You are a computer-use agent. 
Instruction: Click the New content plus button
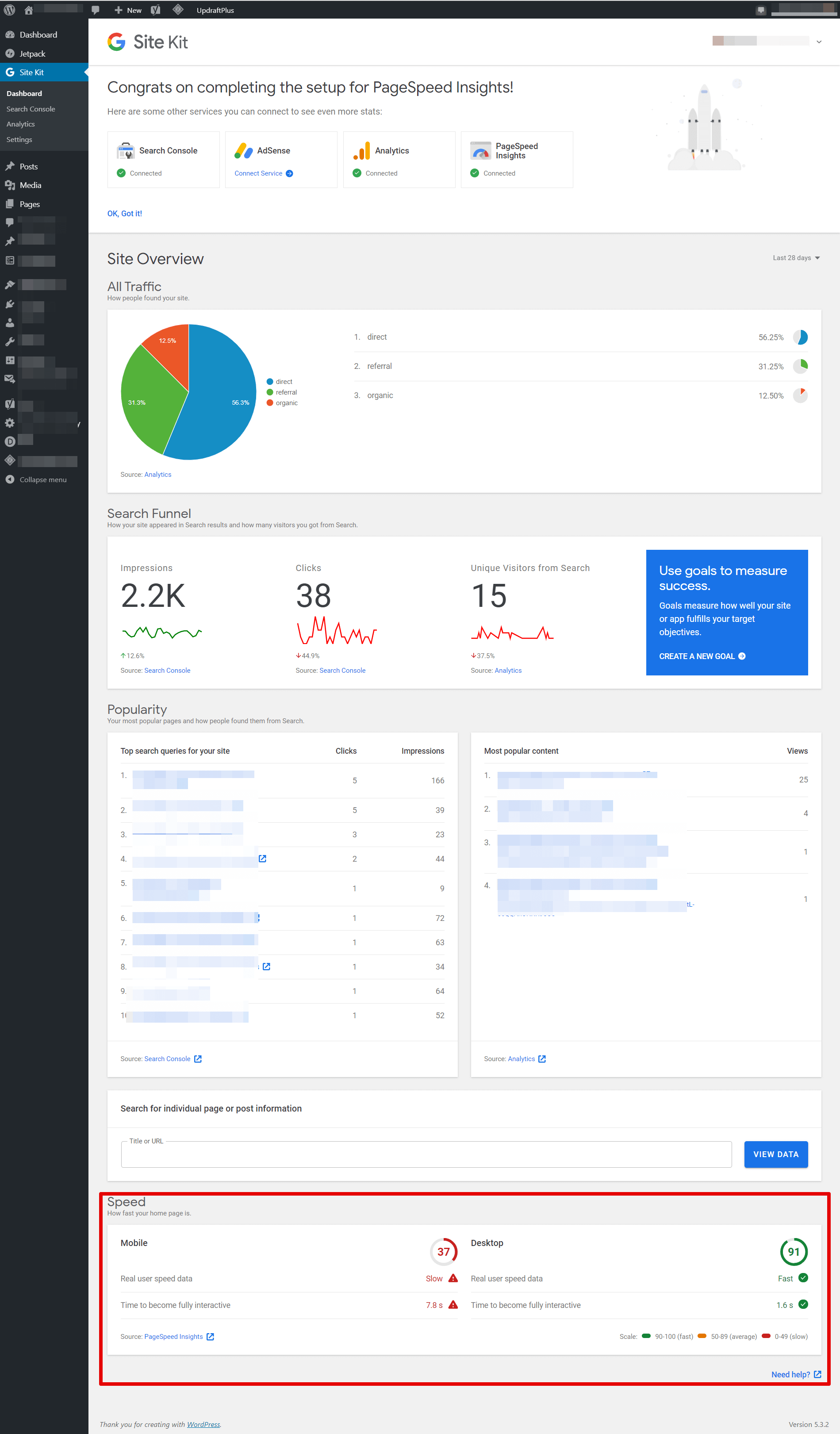[x=128, y=10]
